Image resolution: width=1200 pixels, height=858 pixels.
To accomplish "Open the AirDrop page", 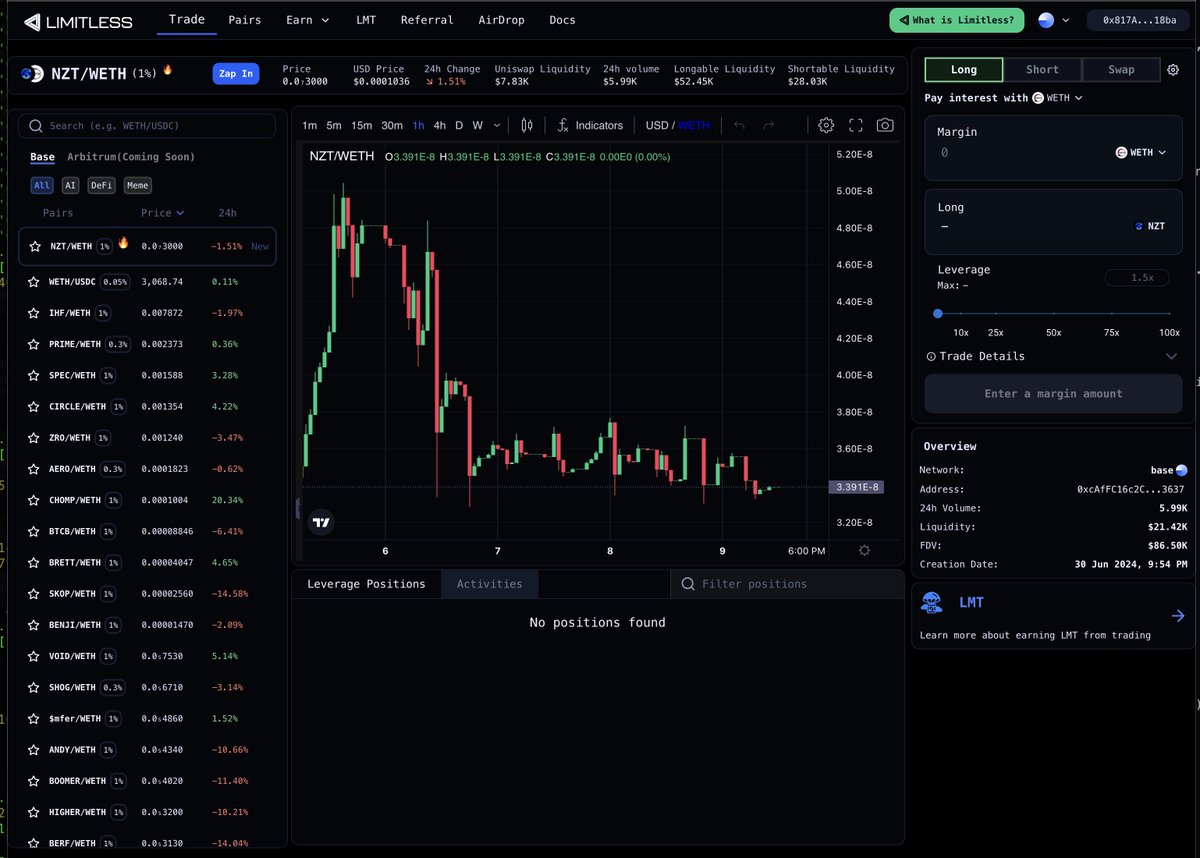I will click(501, 20).
